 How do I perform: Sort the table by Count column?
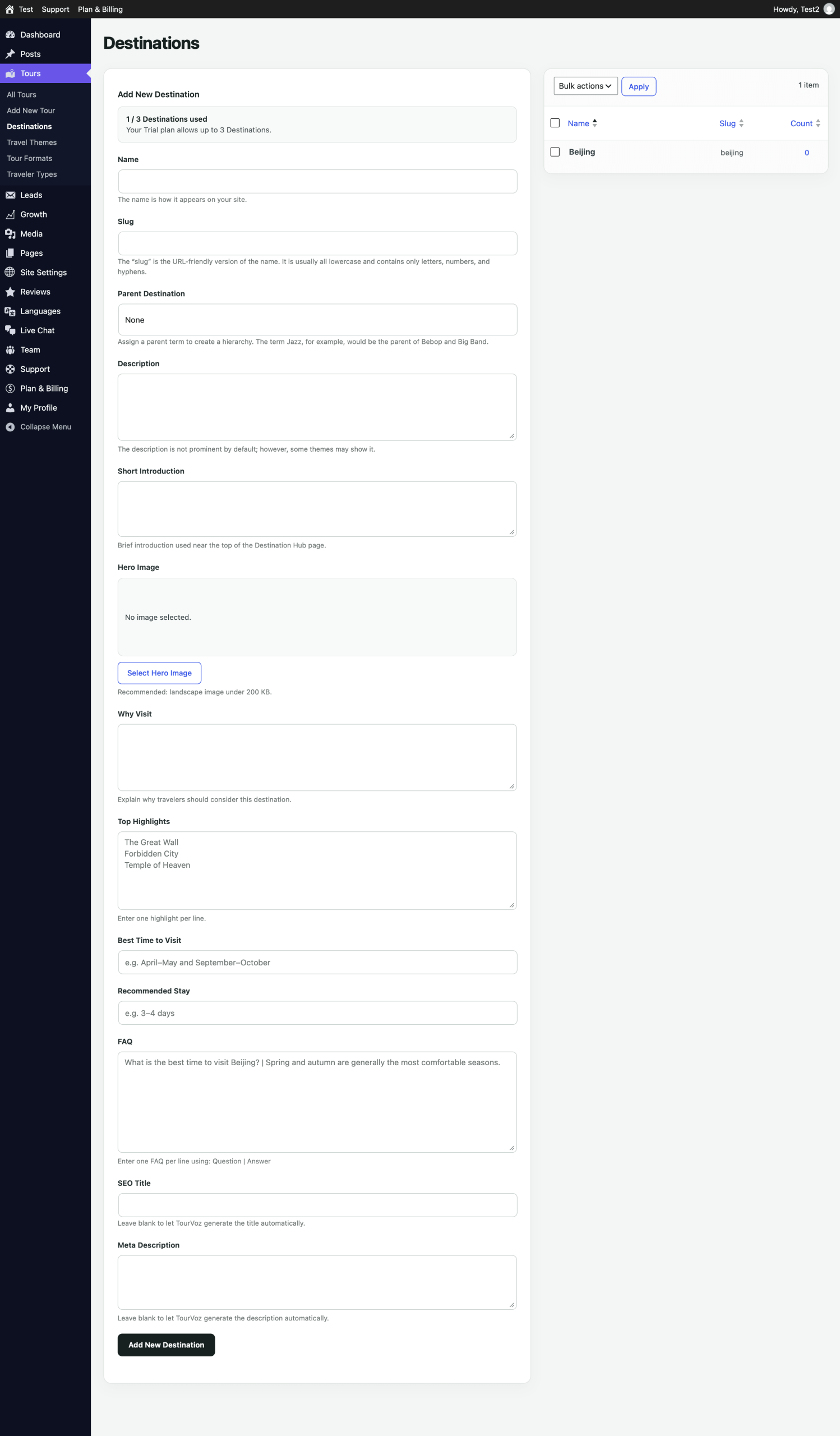pyautogui.click(x=805, y=123)
